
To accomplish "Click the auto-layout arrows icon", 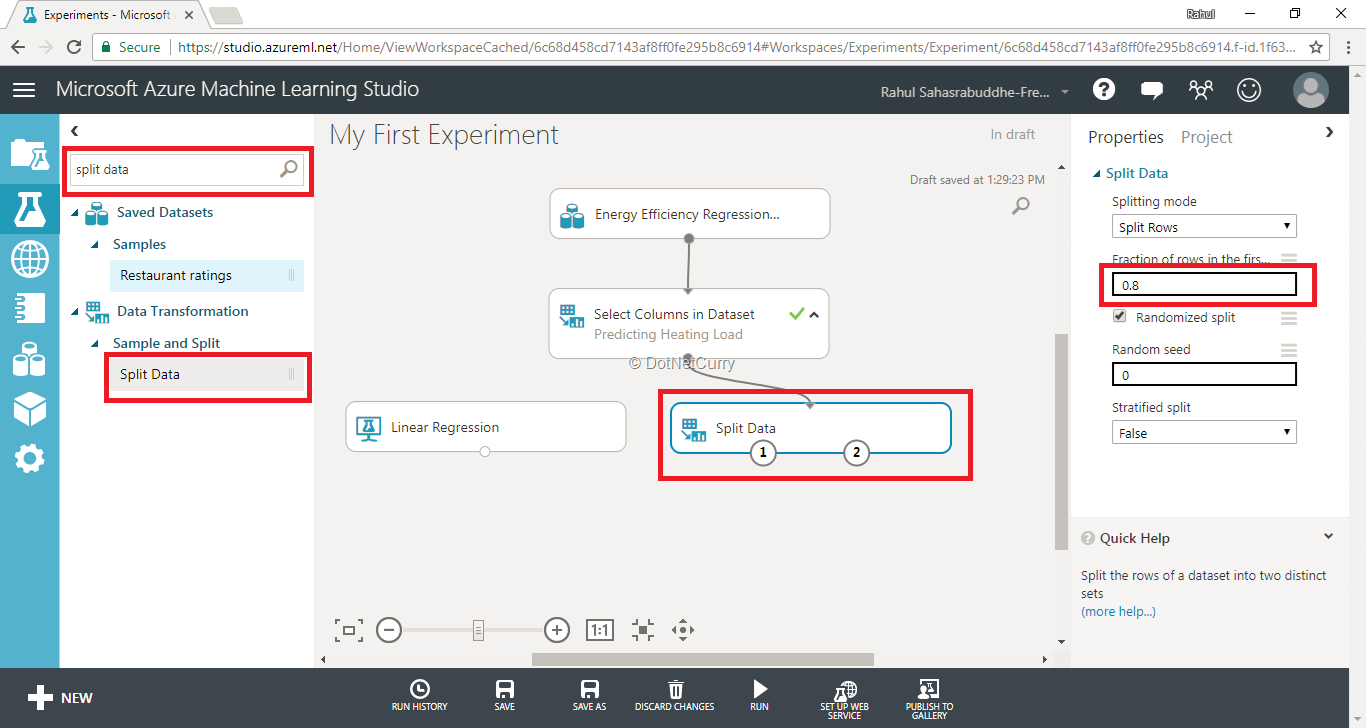I will pyautogui.click(x=643, y=630).
